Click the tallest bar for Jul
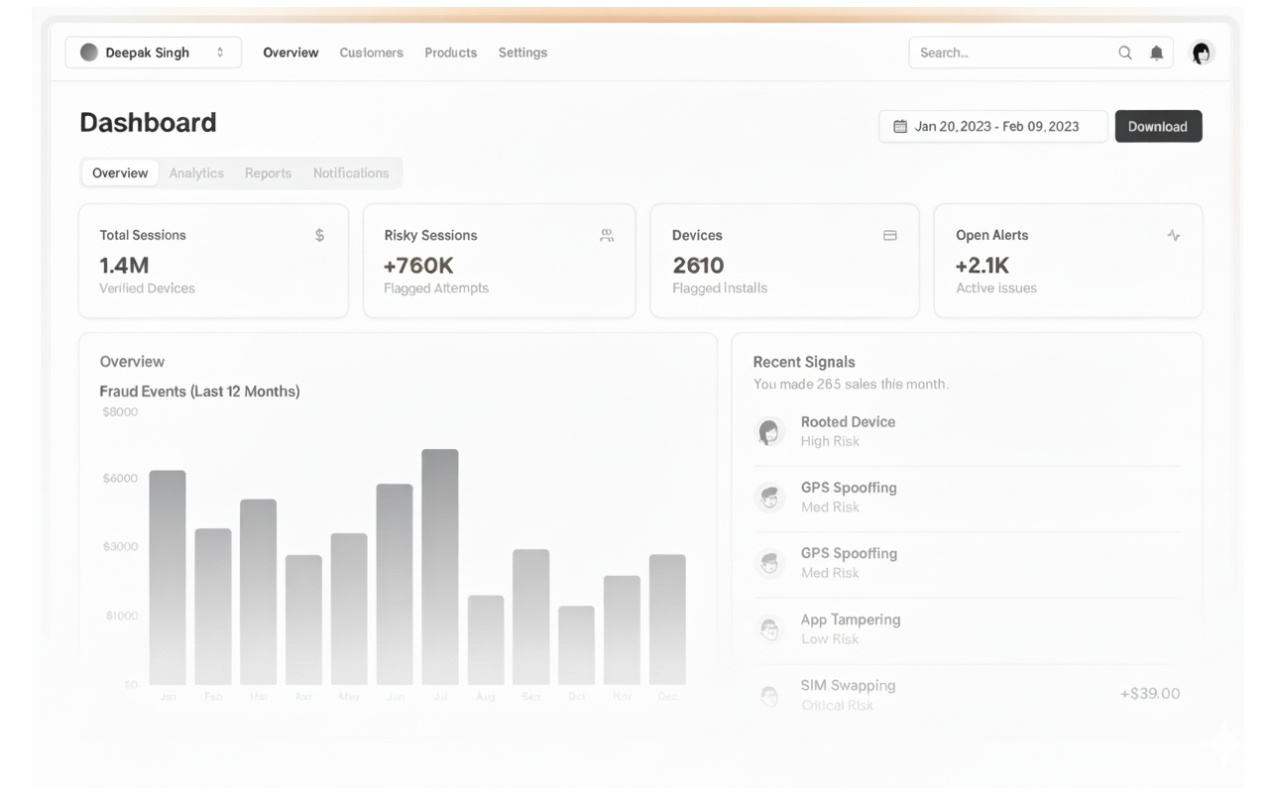This screenshot has width=1280, height=800. 440,565
